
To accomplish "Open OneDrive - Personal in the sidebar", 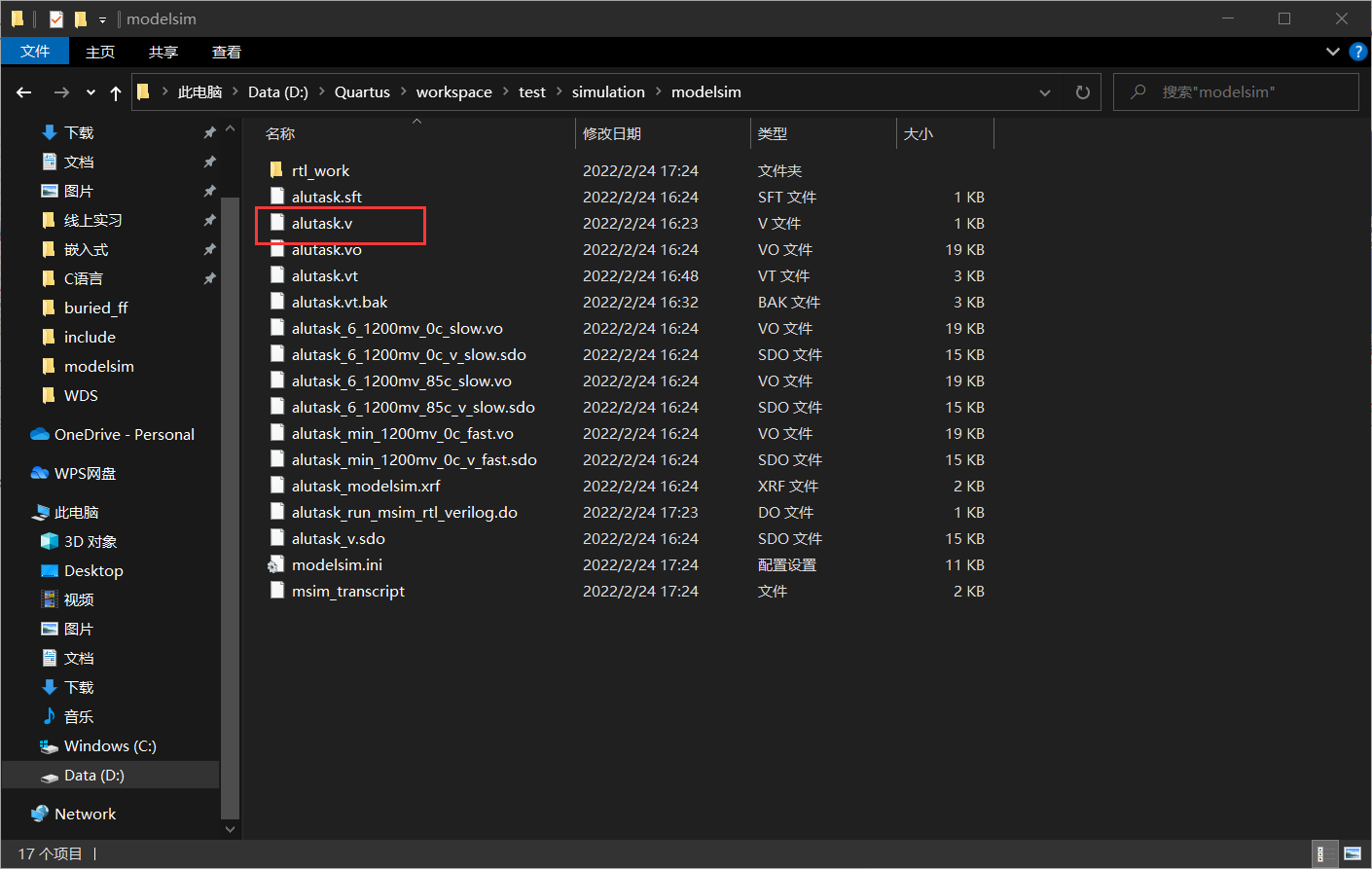I will click(x=117, y=434).
